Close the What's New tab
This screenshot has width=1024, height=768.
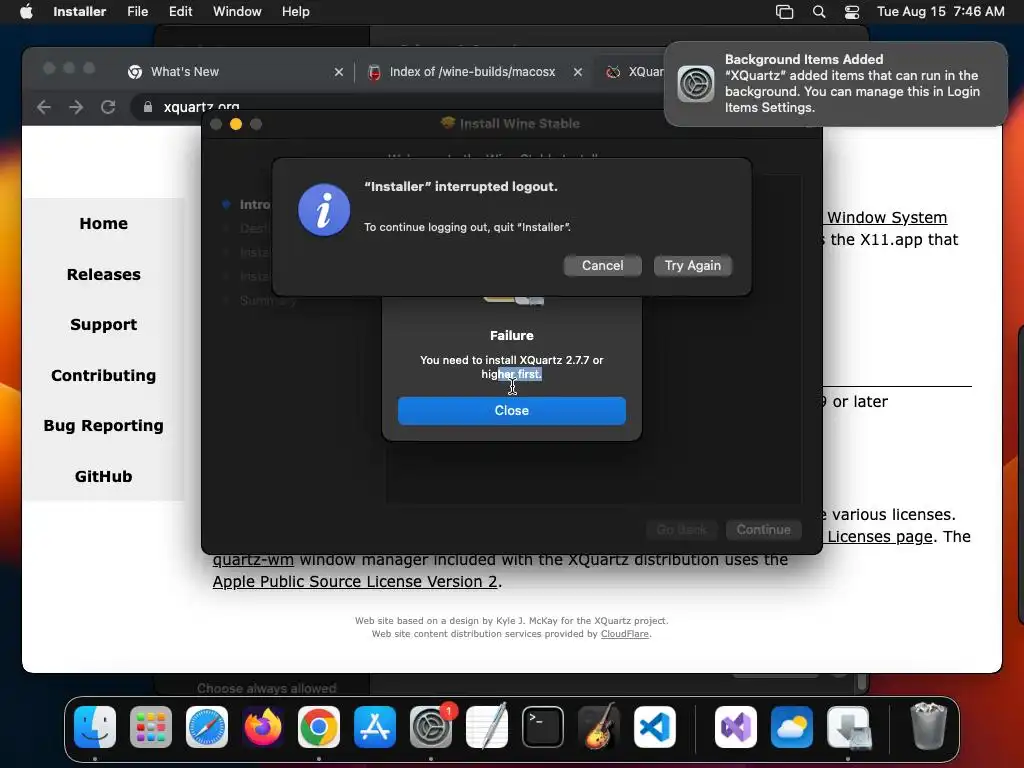coord(338,72)
